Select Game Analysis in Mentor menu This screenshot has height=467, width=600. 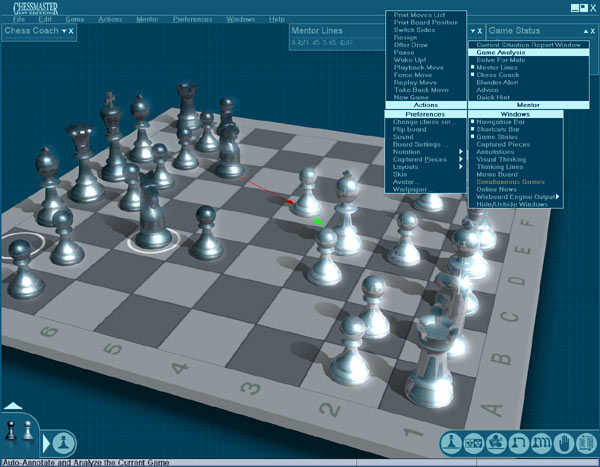[528, 52]
